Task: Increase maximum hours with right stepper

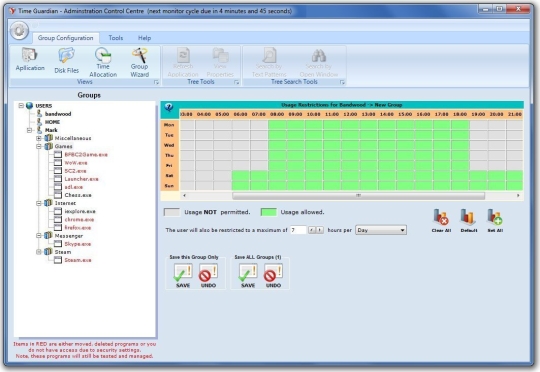Action: point(320,230)
